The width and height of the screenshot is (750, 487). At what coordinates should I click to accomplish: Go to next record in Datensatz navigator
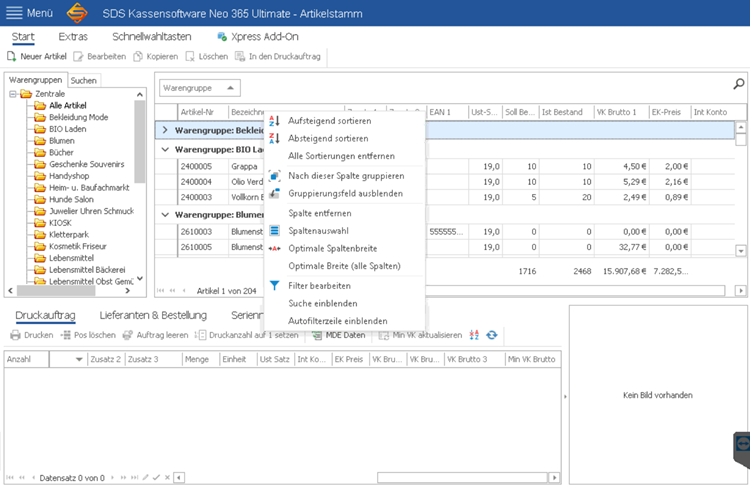(x=112, y=477)
